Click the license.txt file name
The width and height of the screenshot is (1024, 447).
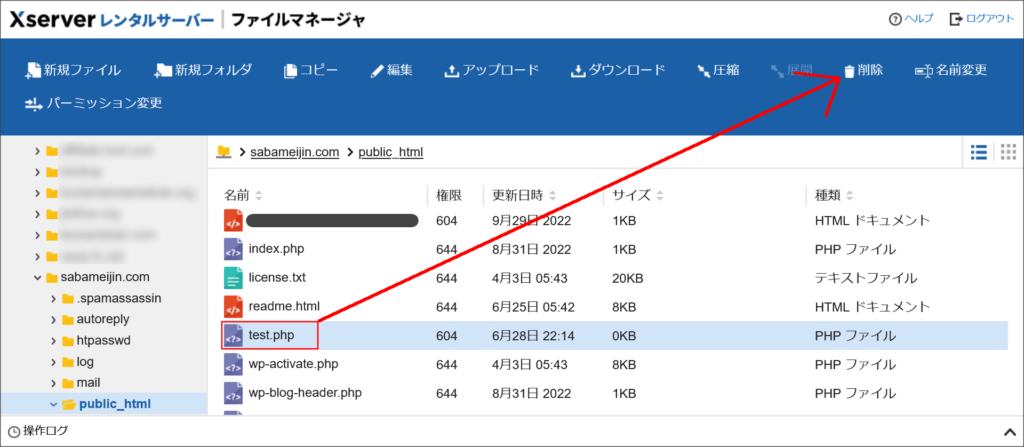pyautogui.click(x=277, y=277)
